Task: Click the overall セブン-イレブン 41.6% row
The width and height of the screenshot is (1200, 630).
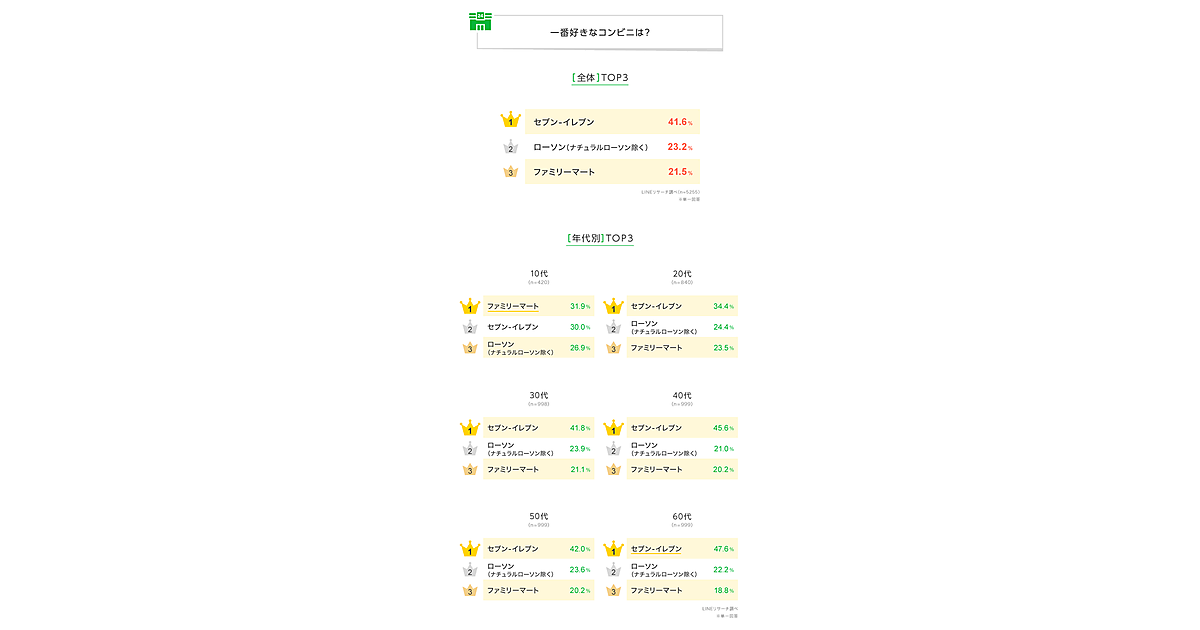Action: (611, 122)
